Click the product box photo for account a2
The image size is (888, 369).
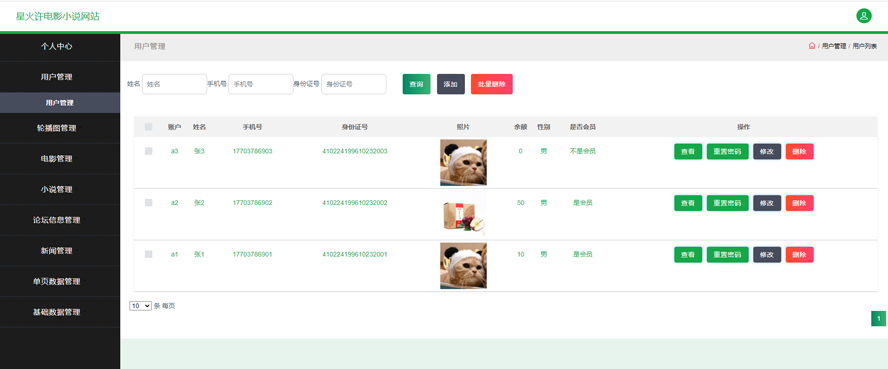coord(463,214)
